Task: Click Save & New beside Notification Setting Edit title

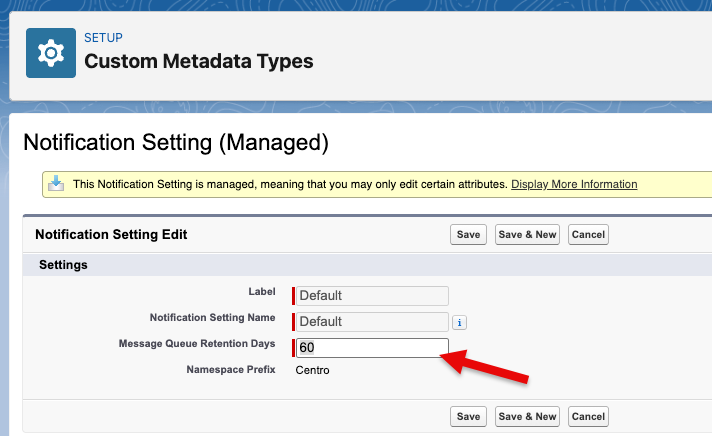Action: click(x=527, y=235)
